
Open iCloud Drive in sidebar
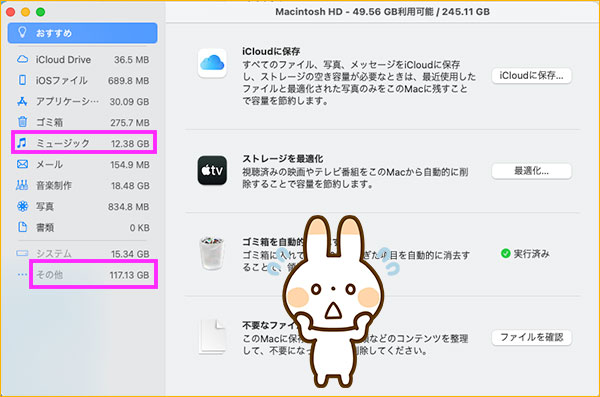[x=82, y=60]
